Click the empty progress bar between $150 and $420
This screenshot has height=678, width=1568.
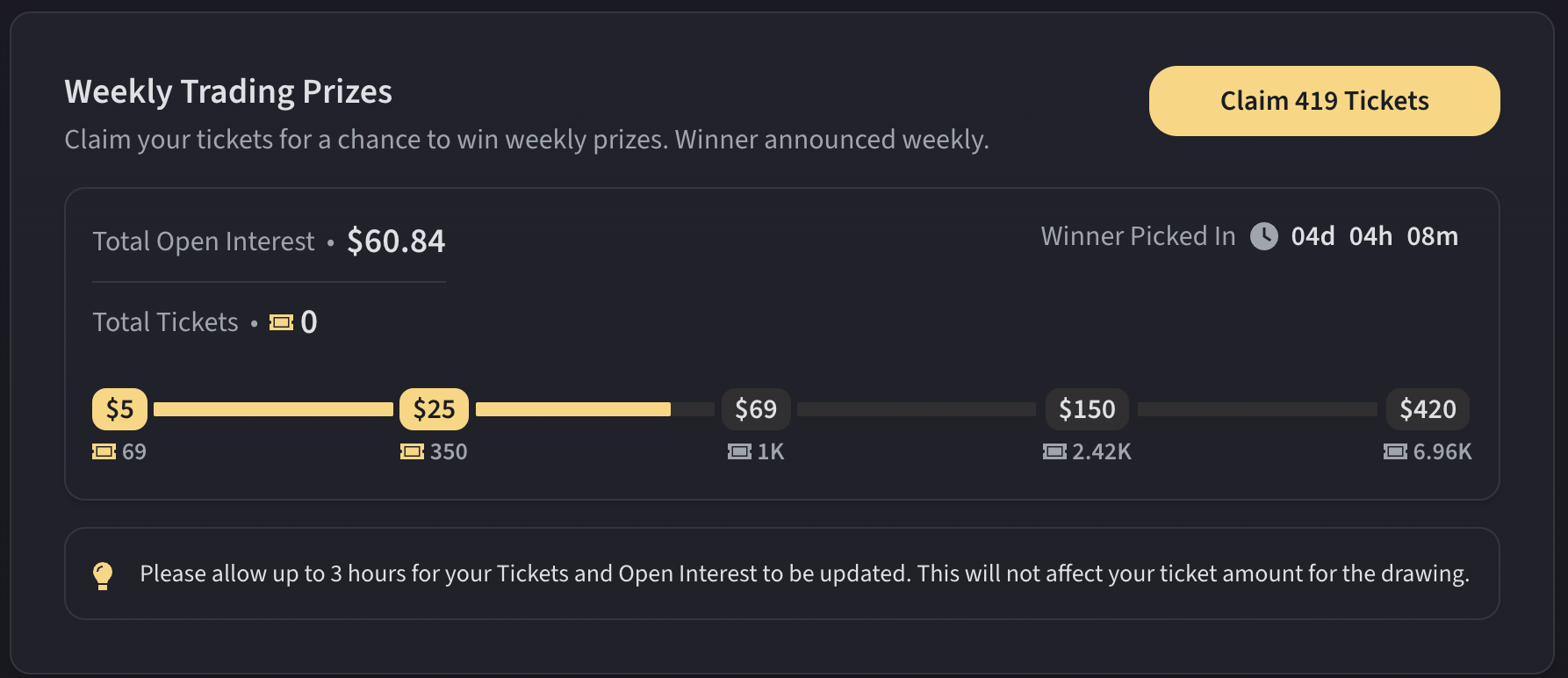1257,409
